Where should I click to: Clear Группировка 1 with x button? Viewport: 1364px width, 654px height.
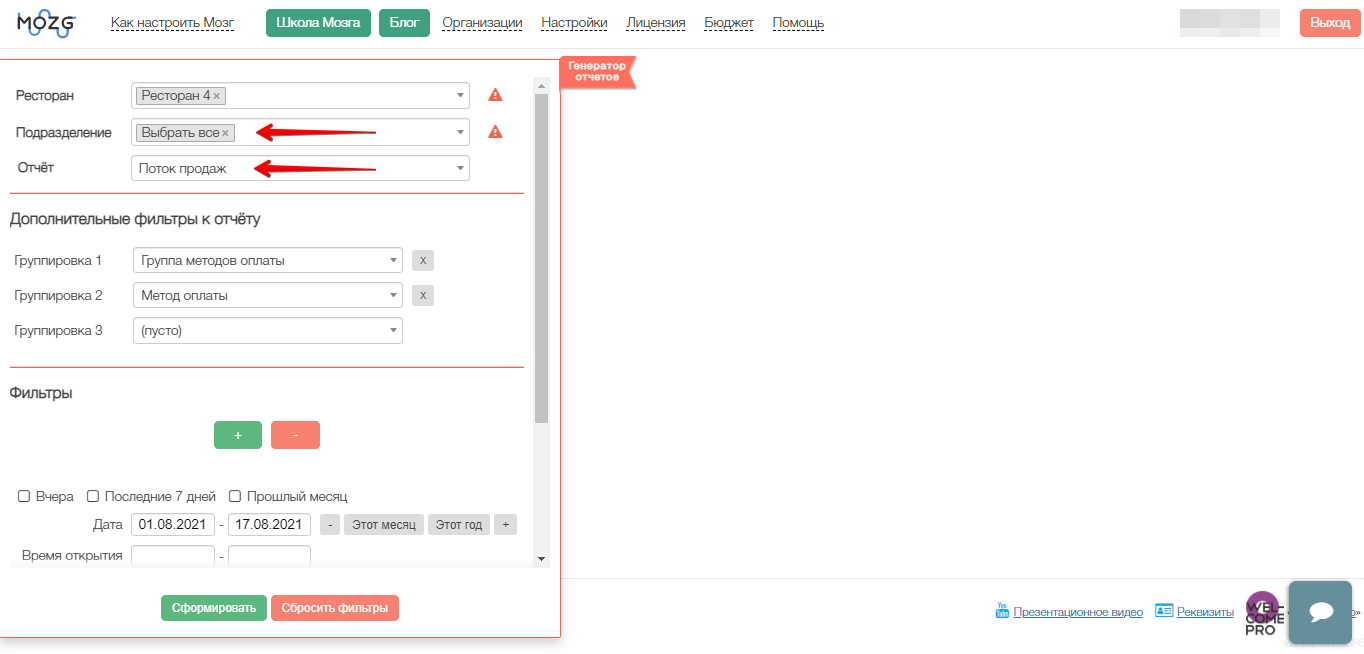(423, 261)
